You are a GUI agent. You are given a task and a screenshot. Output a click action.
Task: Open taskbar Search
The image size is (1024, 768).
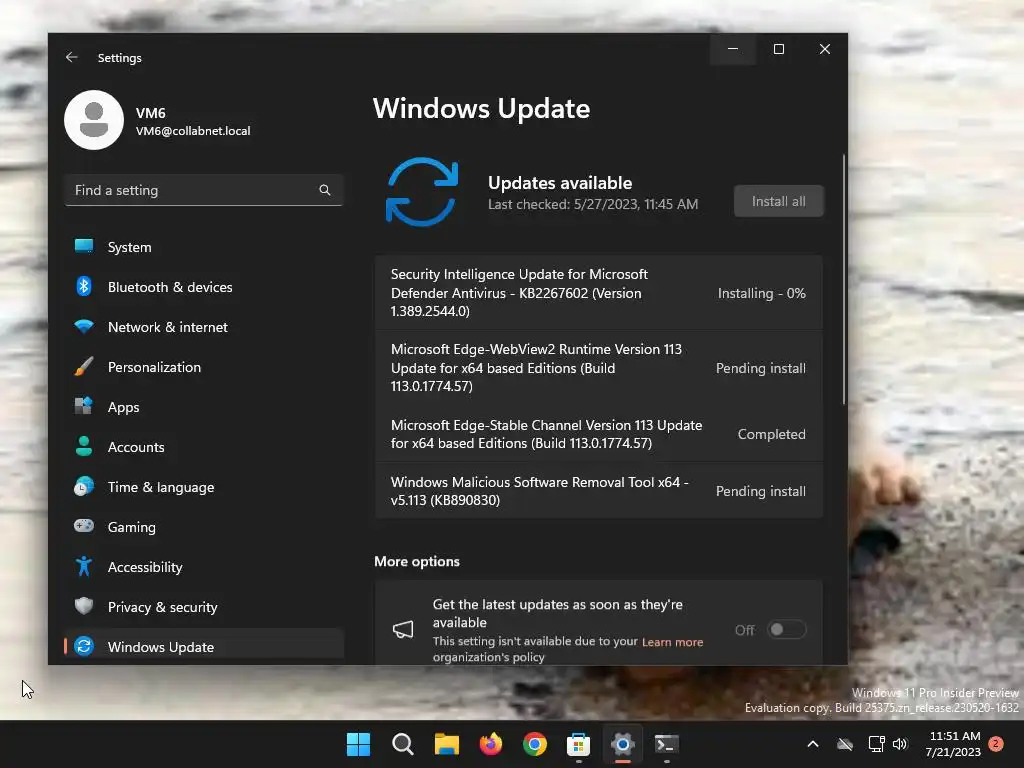pos(402,744)
